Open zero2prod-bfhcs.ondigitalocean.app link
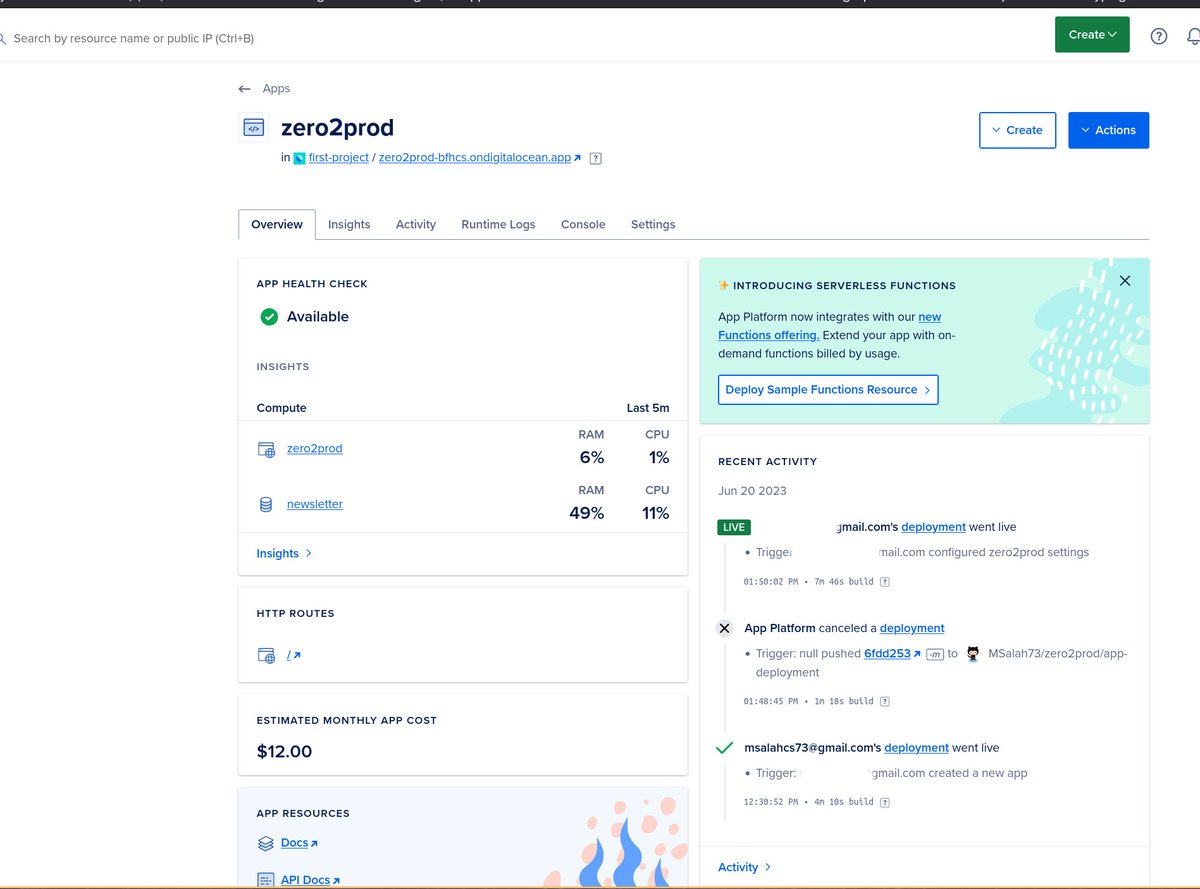 pos(480,158)
